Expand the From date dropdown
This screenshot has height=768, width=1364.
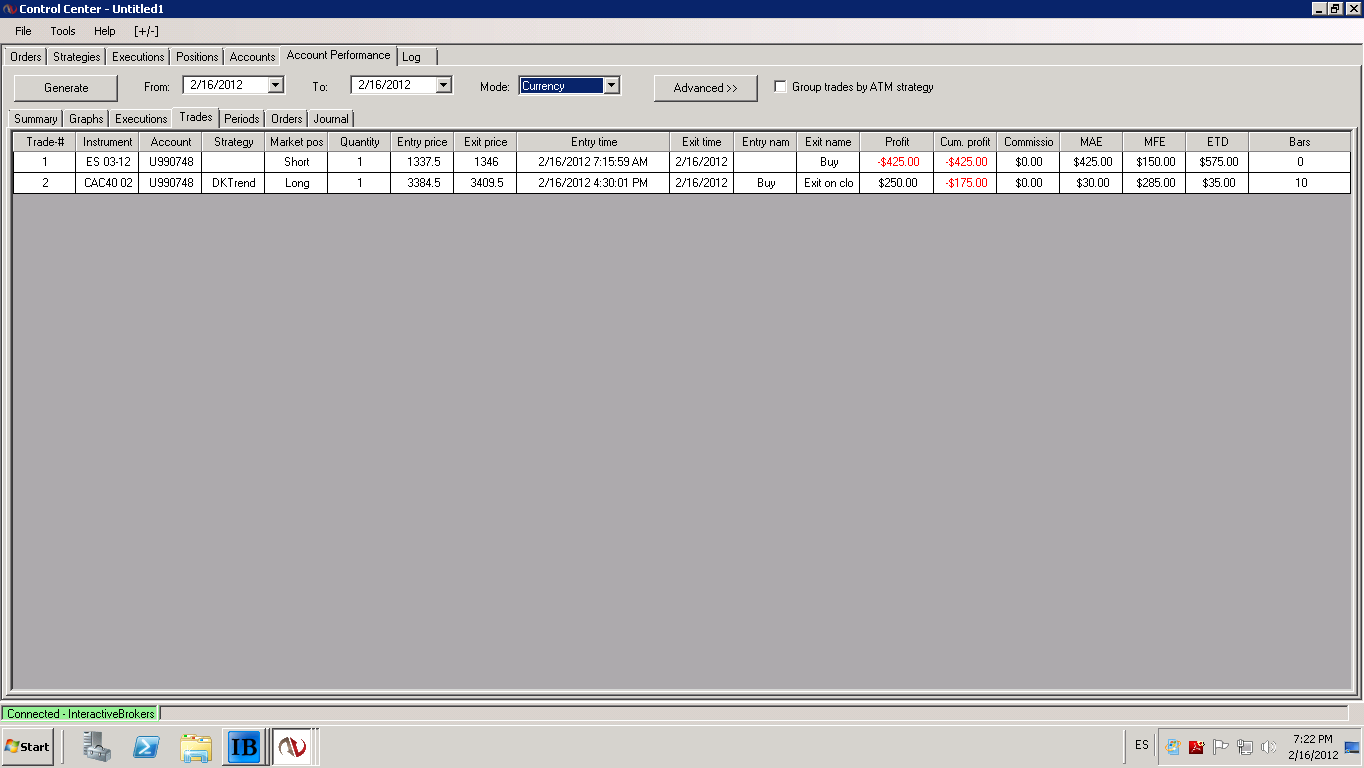276,86
